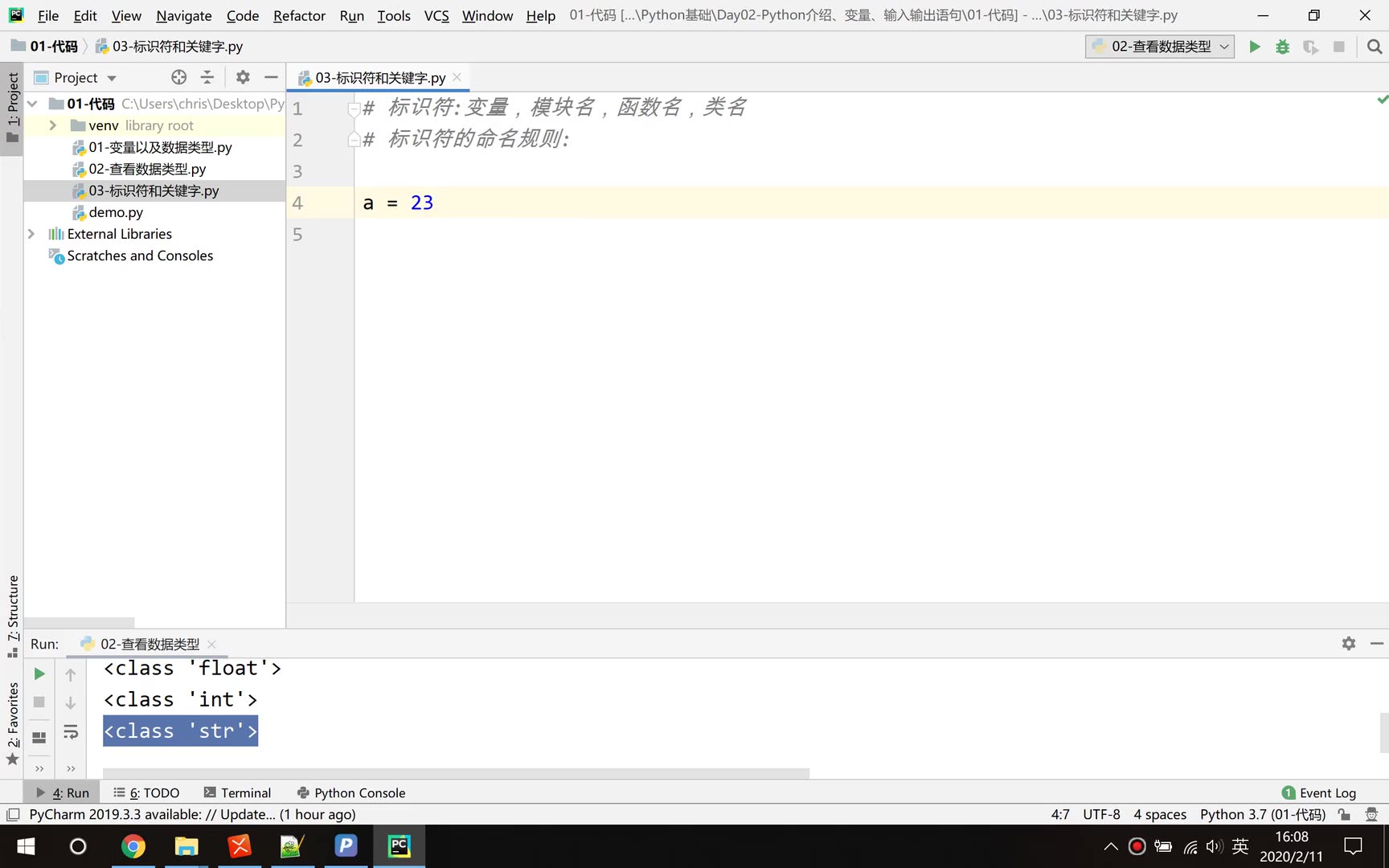Open the Python Console tab
1389x868 pixels.
[351, 792]
